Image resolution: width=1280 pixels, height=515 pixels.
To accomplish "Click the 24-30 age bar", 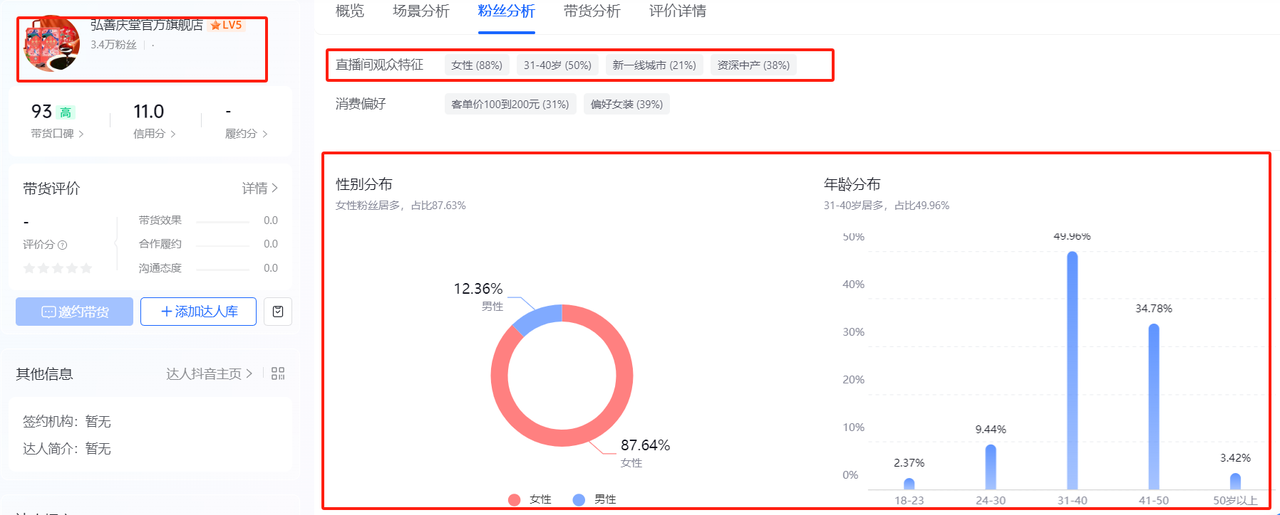I will click(990, 467).
